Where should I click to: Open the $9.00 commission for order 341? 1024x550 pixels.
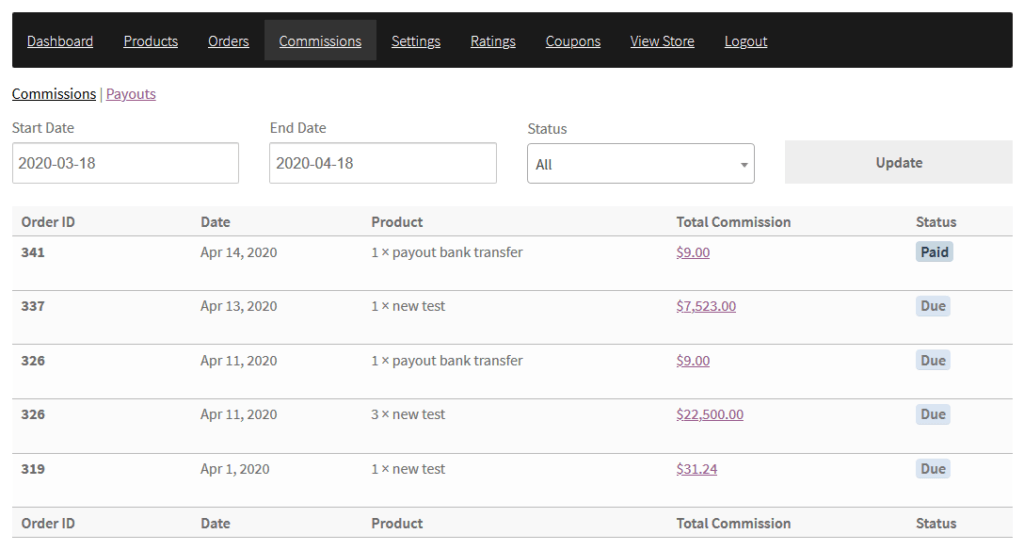[x=693, y=252]
